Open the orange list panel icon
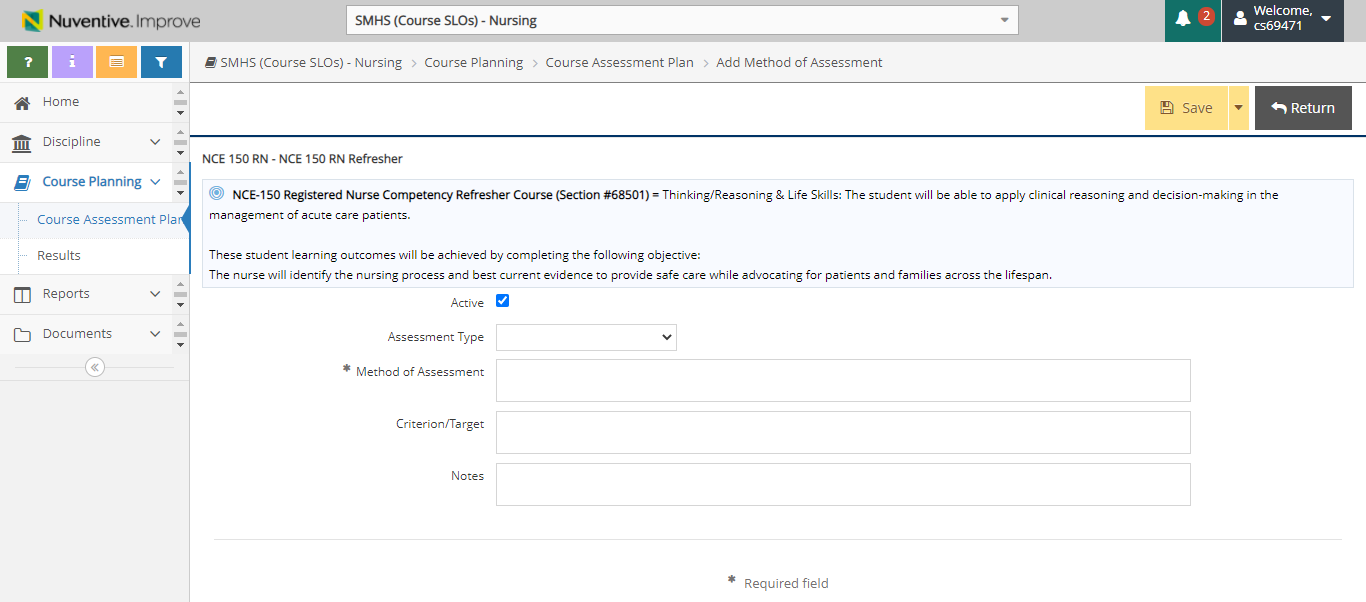Screen dimensions: 1366x602 116,62
